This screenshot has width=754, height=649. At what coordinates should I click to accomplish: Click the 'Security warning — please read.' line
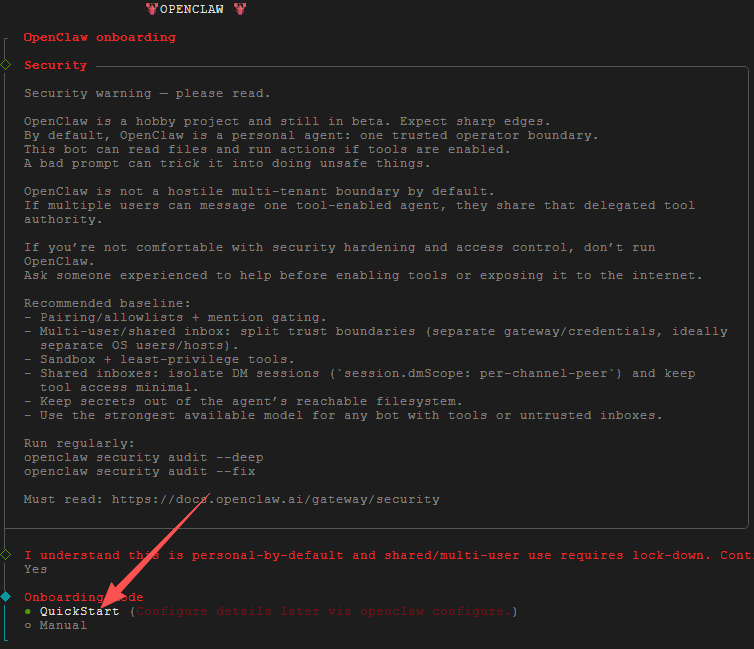point(147,93)
